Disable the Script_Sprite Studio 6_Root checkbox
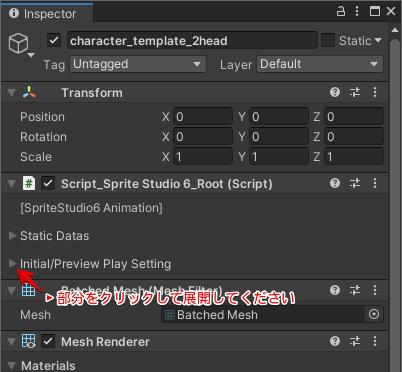 48,183
